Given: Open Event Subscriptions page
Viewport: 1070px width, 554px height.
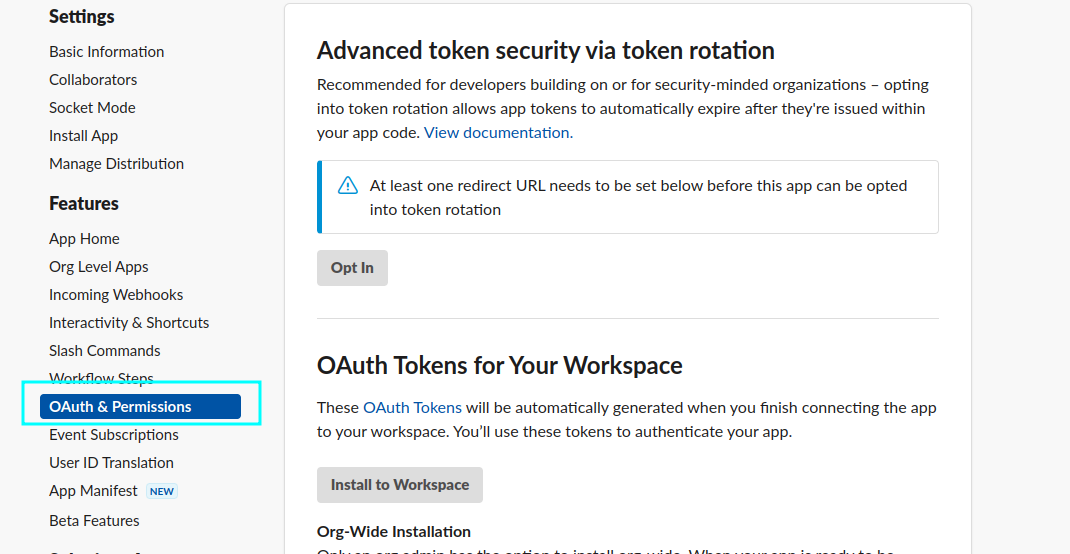Looking at the screenshot, I should [114, 435].
